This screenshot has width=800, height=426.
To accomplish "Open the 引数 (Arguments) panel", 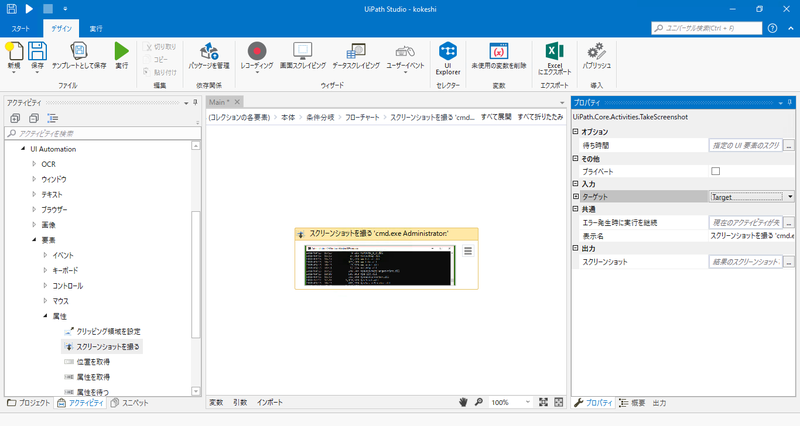I will 240,402.
